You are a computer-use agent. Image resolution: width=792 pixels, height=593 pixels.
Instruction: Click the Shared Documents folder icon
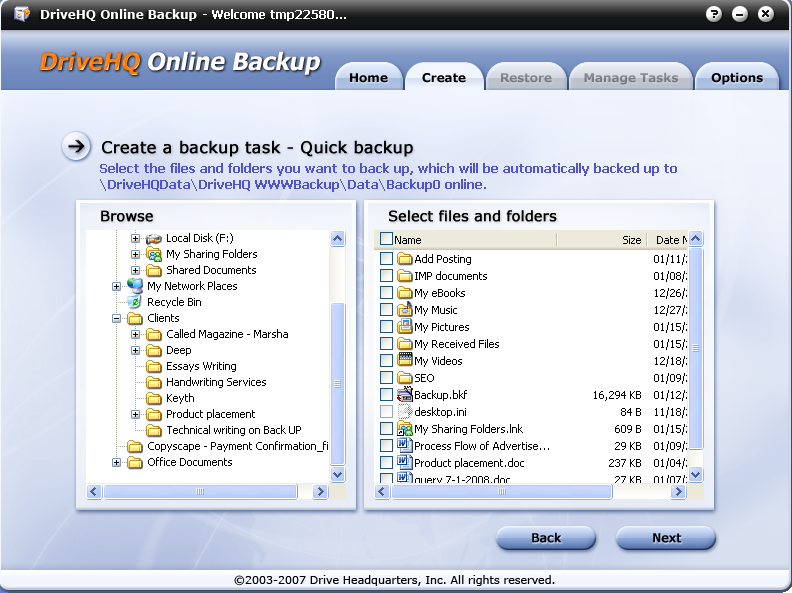[x=154, y=270]
